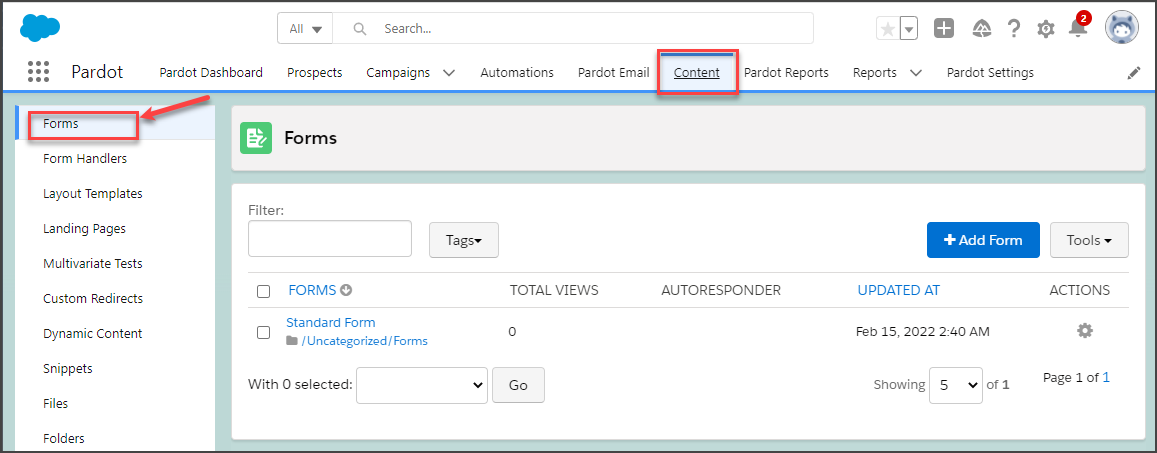Open the Trailhead guidance icon
The width and height of the screenshot is (1157, 453).
981,29
